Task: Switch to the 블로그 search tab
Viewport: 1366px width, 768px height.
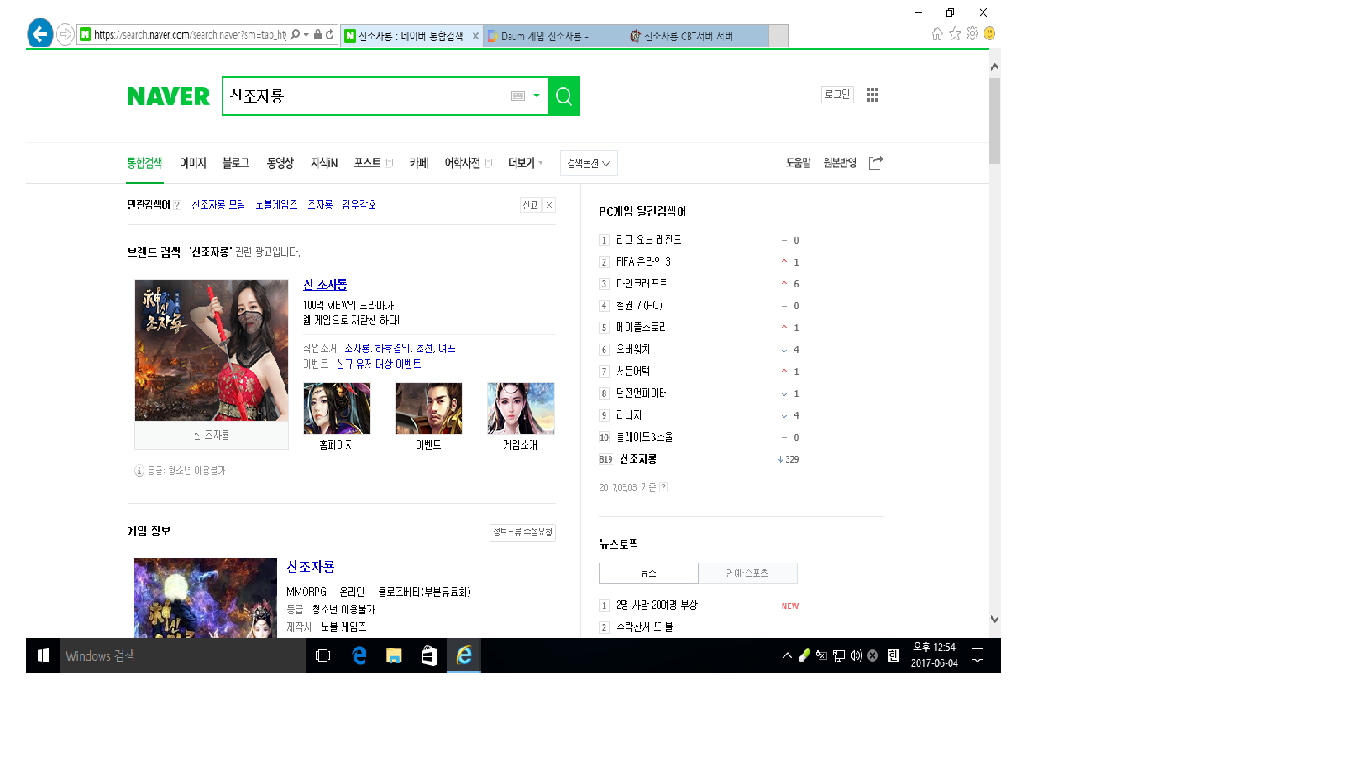Action: 236,163
